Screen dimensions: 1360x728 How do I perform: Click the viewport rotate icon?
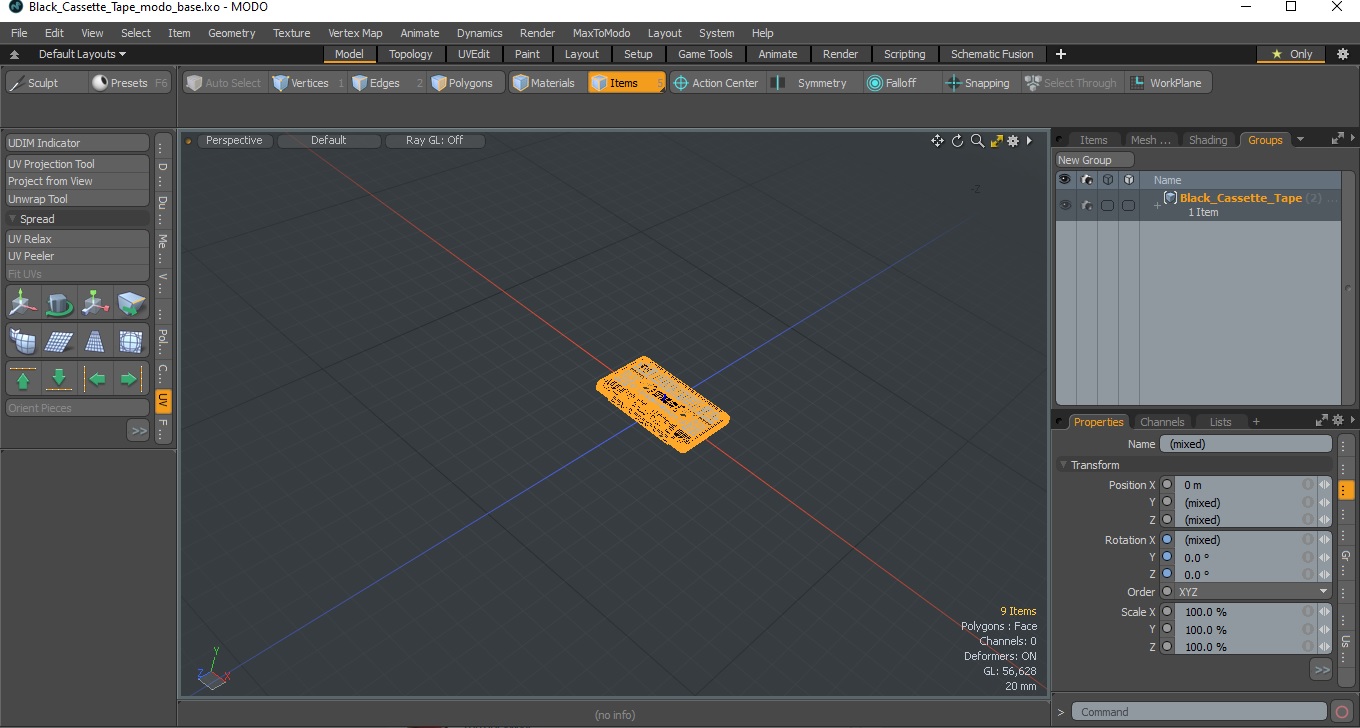(957, 141)
